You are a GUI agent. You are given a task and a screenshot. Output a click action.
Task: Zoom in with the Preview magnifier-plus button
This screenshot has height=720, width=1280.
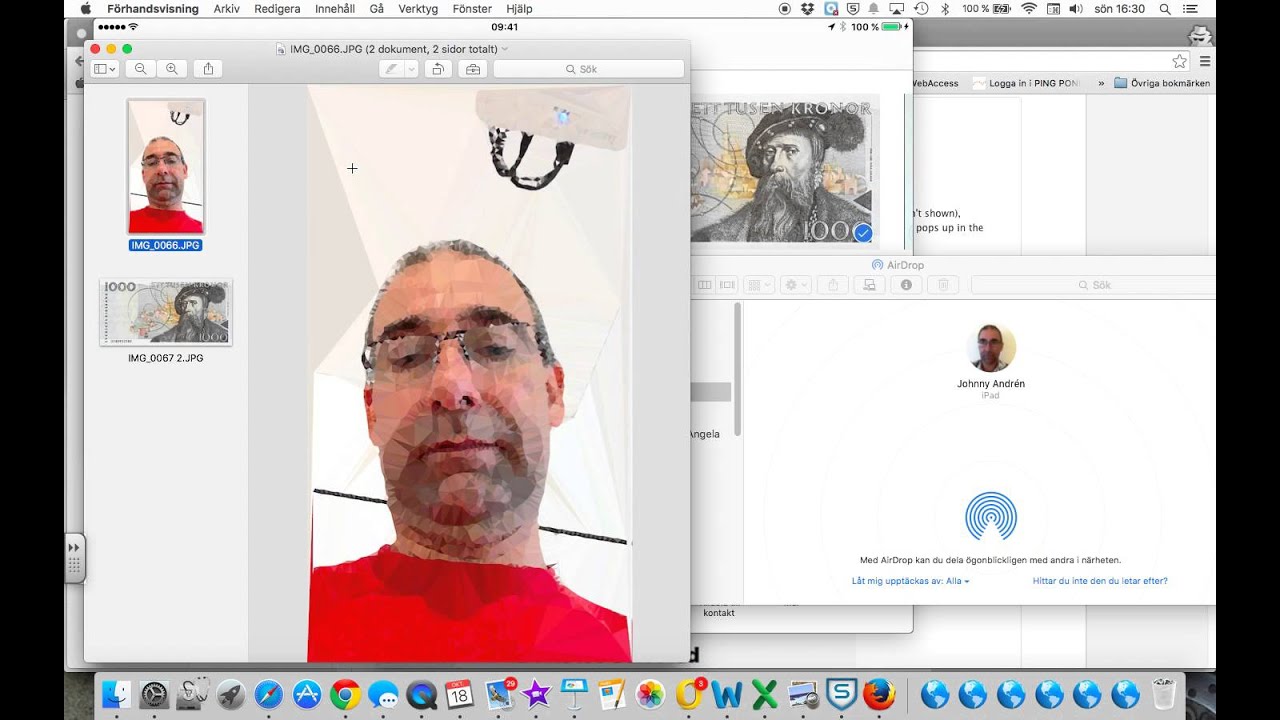(x=172, y=69)
